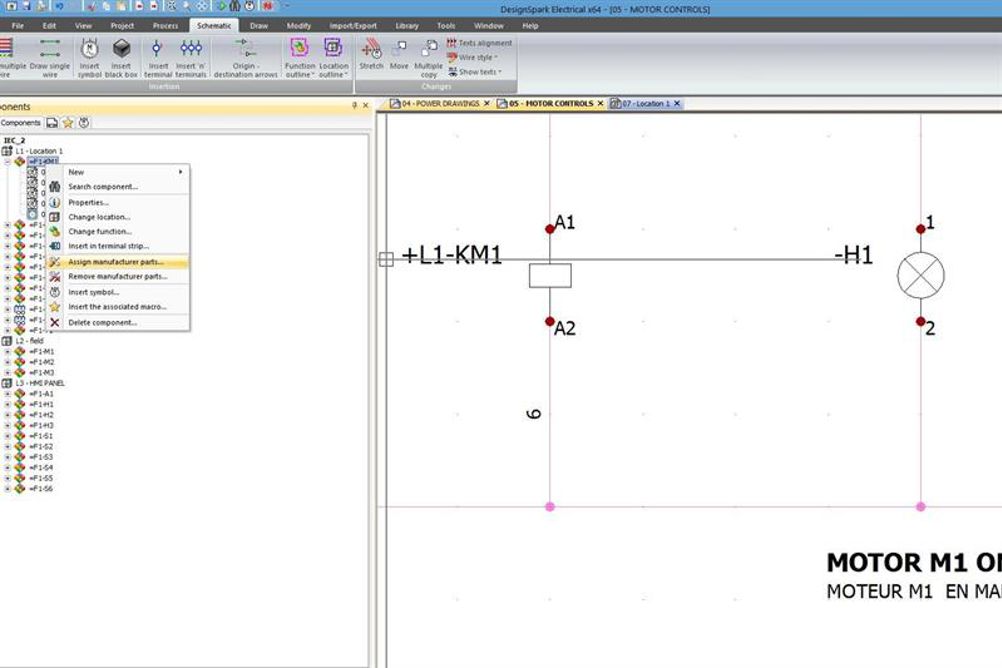The width and height of the screenshot is (1002, 668).
Task: Click the -H1 lamp symbol in schematic
Action: tap(920, 276)
